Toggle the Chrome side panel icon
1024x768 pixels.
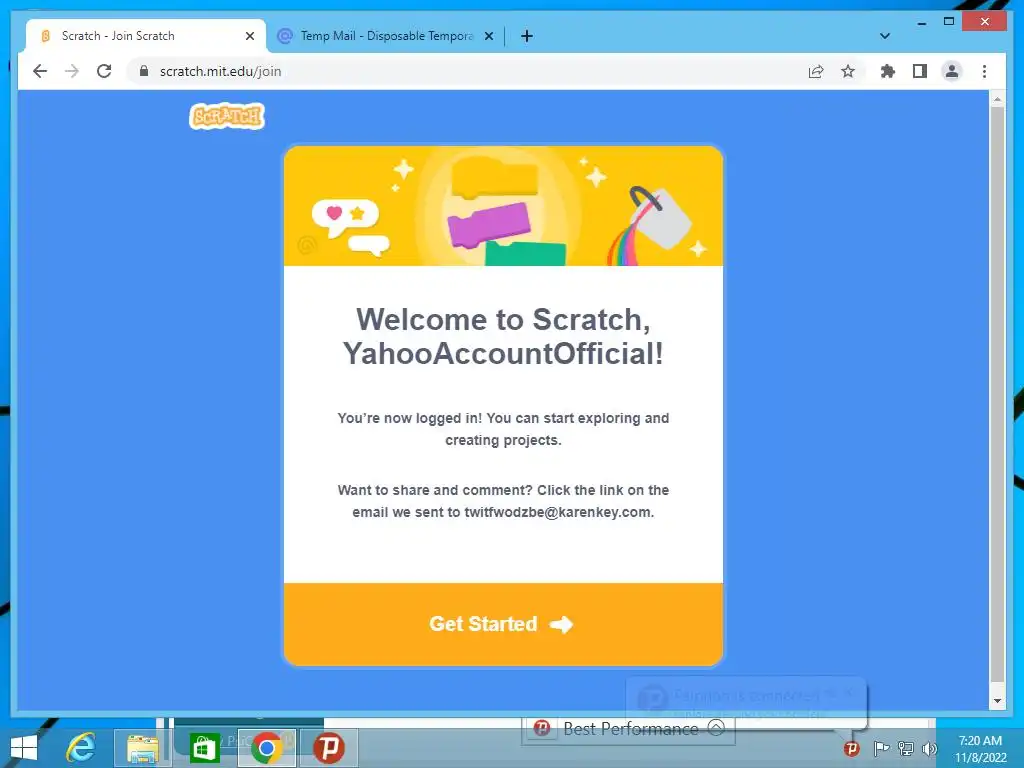[x=920, y=71]
